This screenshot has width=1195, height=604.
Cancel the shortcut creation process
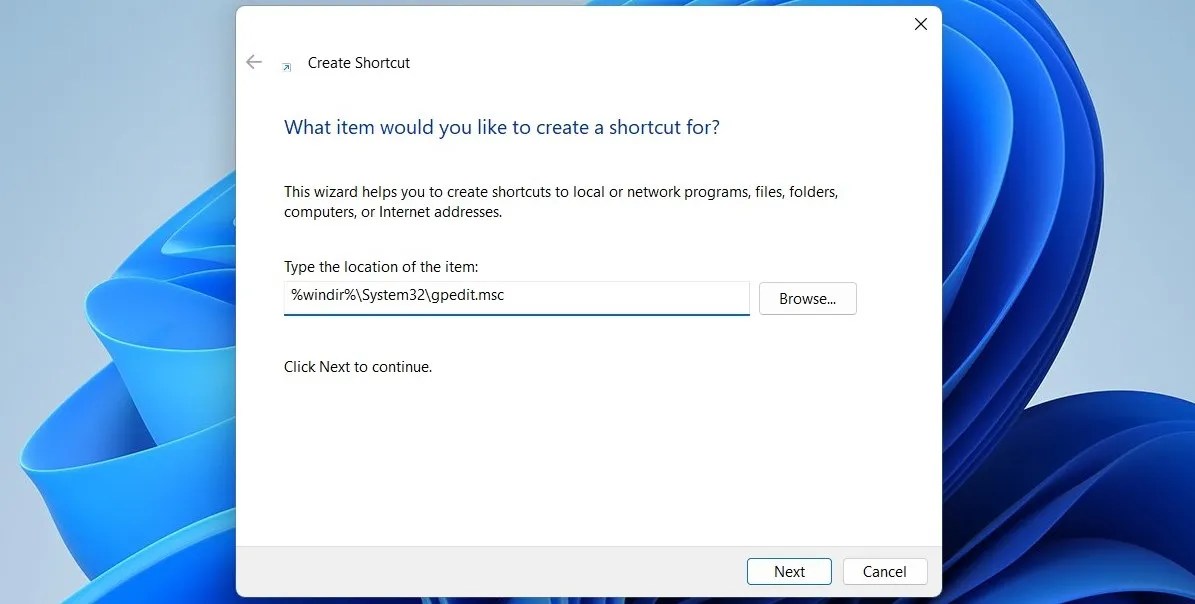pyautogui.click(x=885, y=571)
